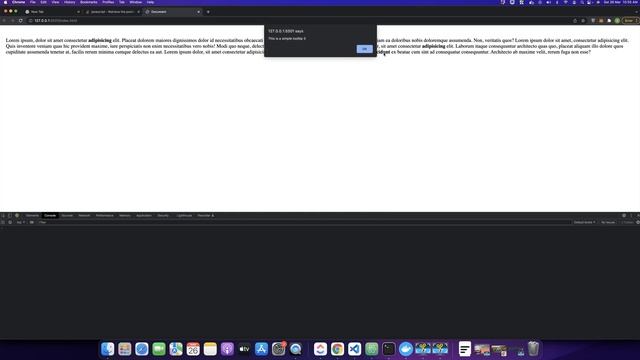Open Podcasts from the dock

pyautogui.click(x=227, y=349)
